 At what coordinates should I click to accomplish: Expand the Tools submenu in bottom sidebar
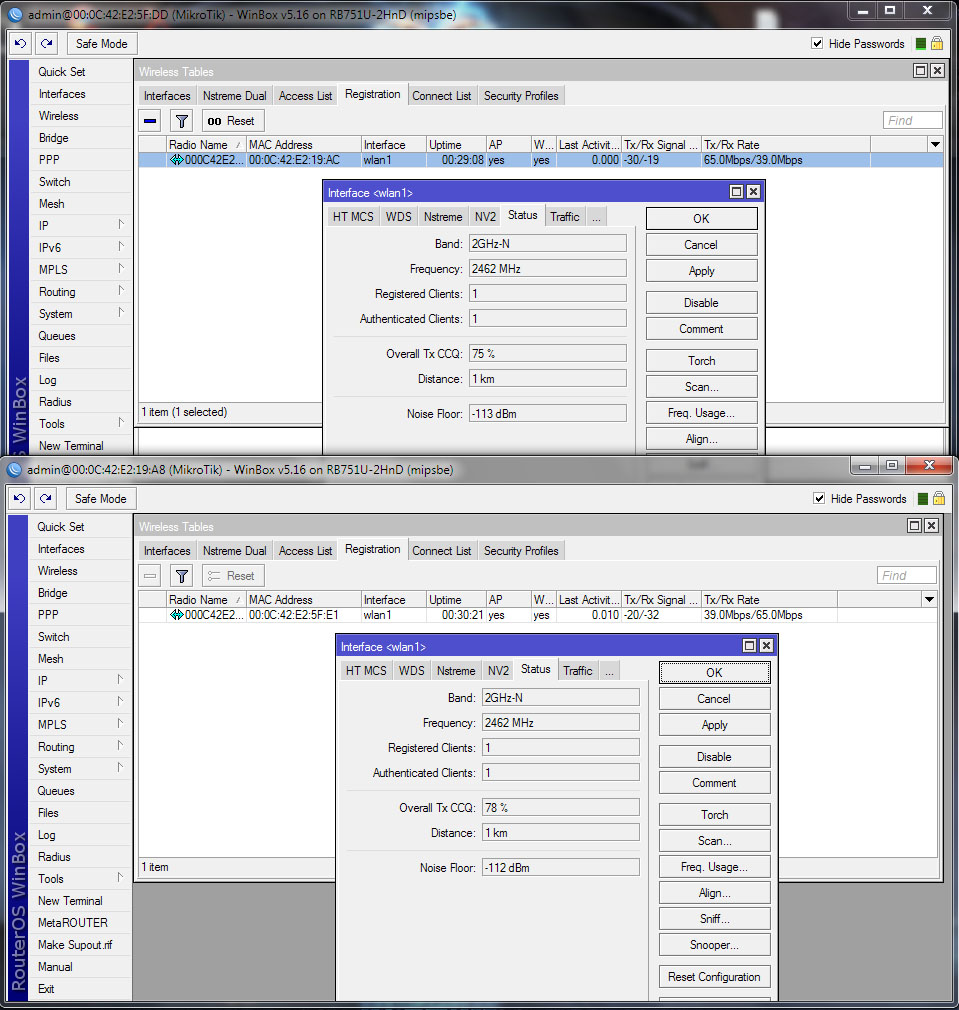point(120,878)
